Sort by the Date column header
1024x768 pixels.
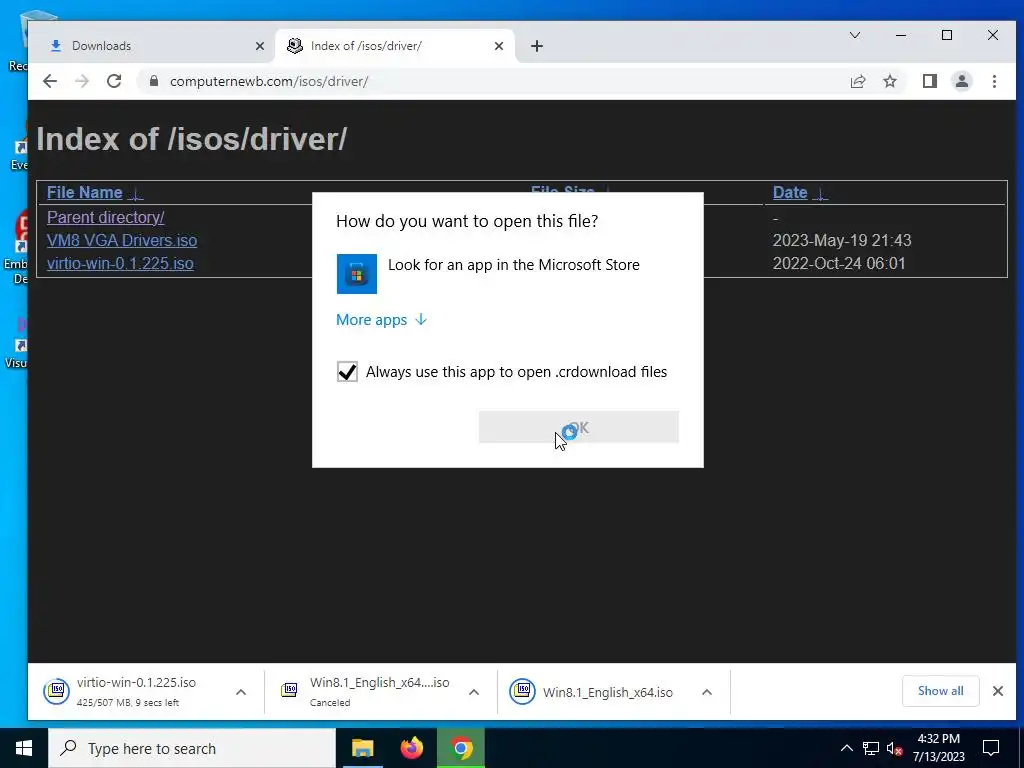(790, 193)
